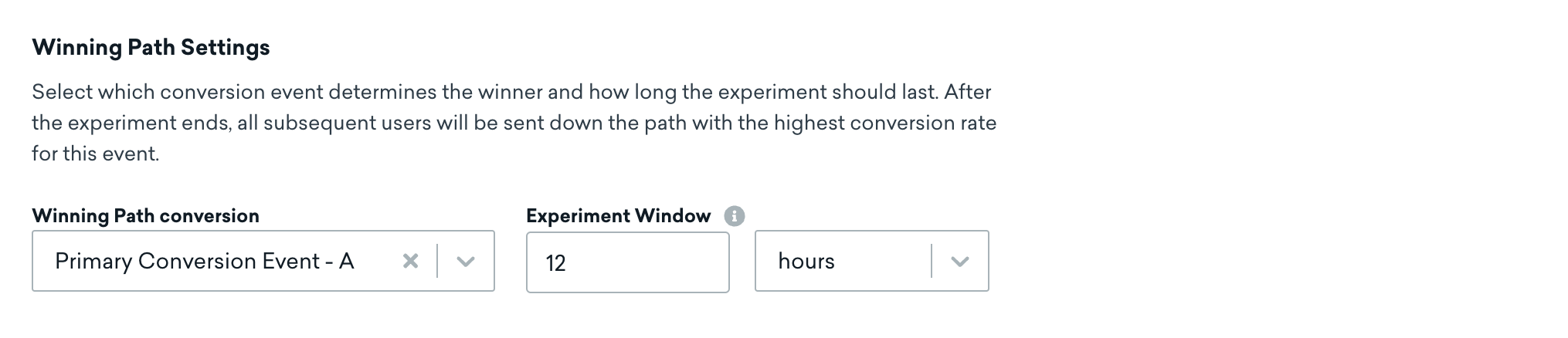Click the Winning Path Settings heading
The image size is (1568, 338).
[x=151, y=48]
